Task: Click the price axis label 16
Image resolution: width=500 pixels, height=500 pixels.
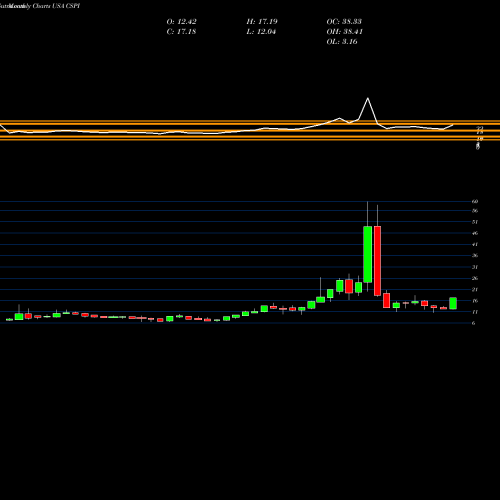Action: pyautogui.click(x=475, y=301)
